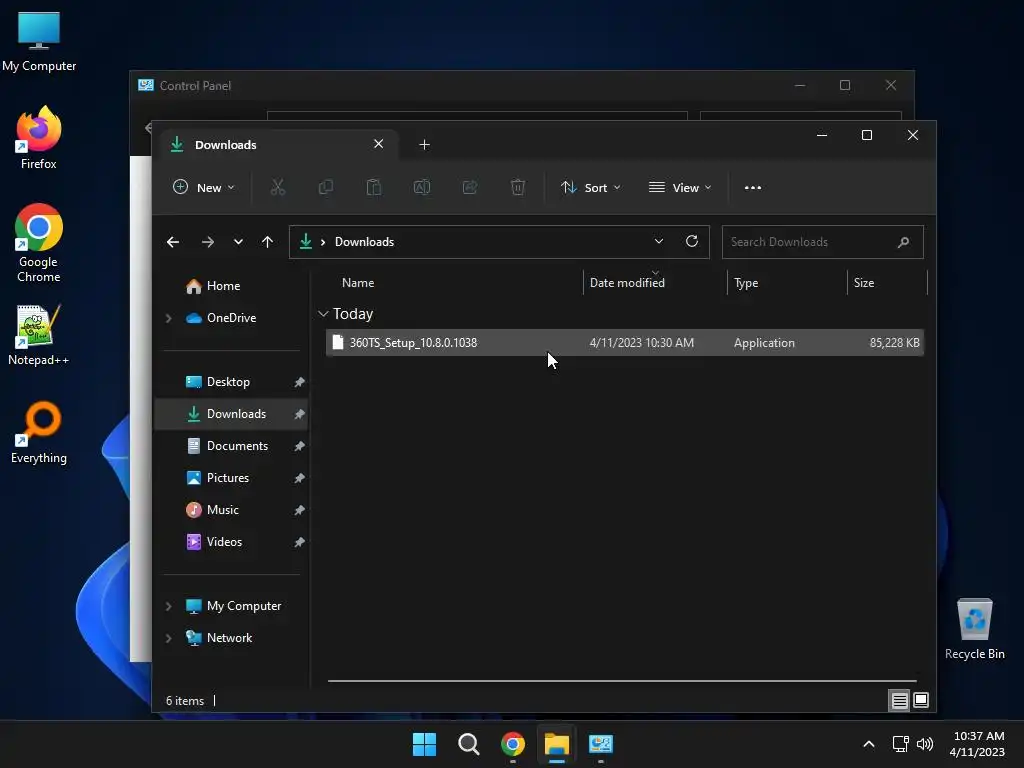Open Google Chrome from the taskbar
This screenshot has width=1024, height=768.
click(x=513, y=744)
